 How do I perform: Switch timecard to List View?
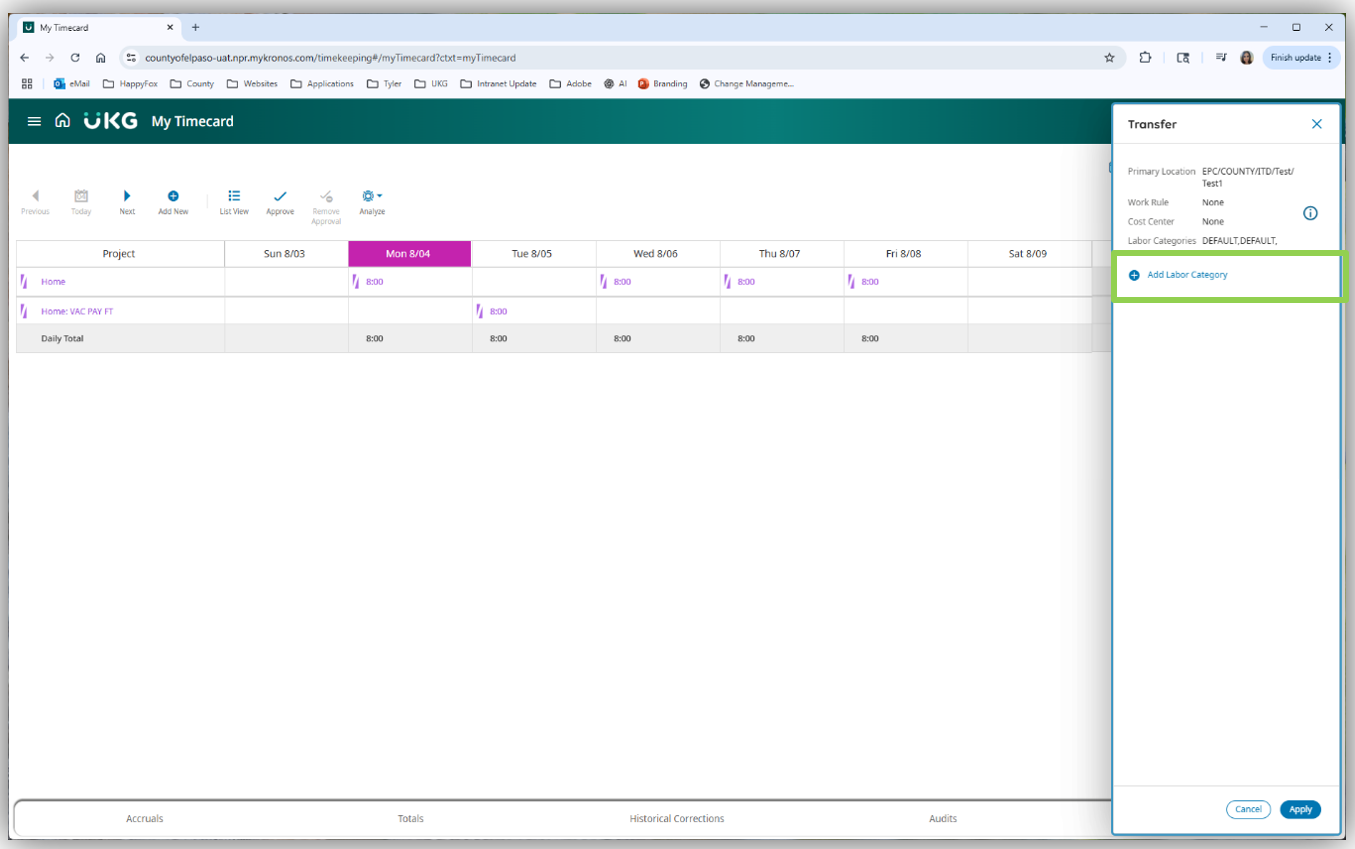[x=234, y=202]
